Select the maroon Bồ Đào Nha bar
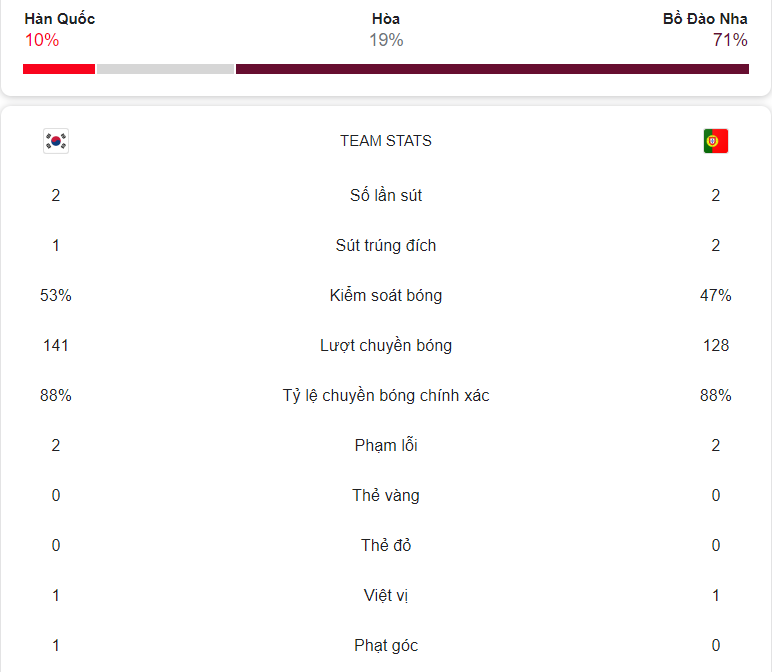The width and height of the screenshot is (772, 672). pyautogui.click(x=492, y=69)
